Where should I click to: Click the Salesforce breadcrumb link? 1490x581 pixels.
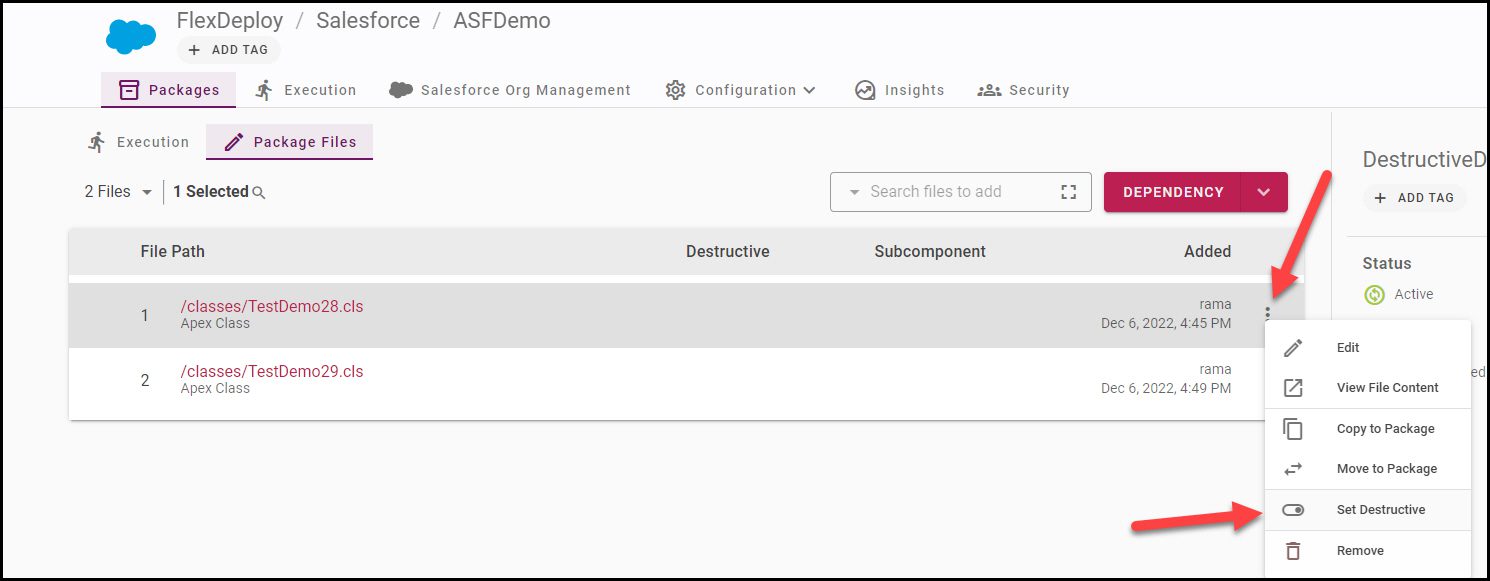click(368, 21)
